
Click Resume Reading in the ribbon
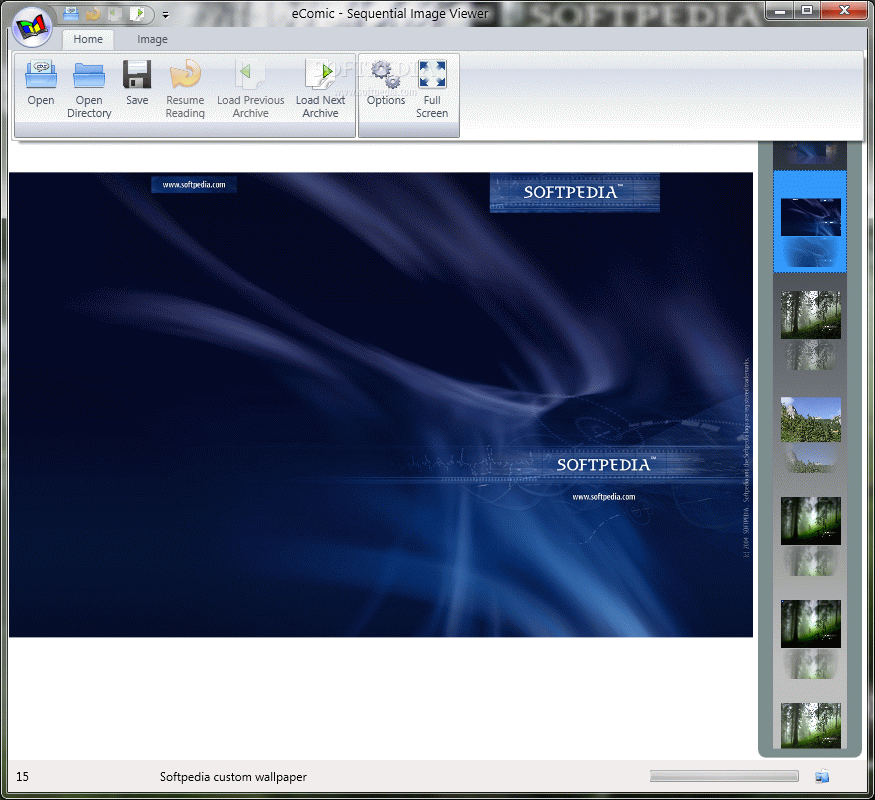tap(185, 89)
